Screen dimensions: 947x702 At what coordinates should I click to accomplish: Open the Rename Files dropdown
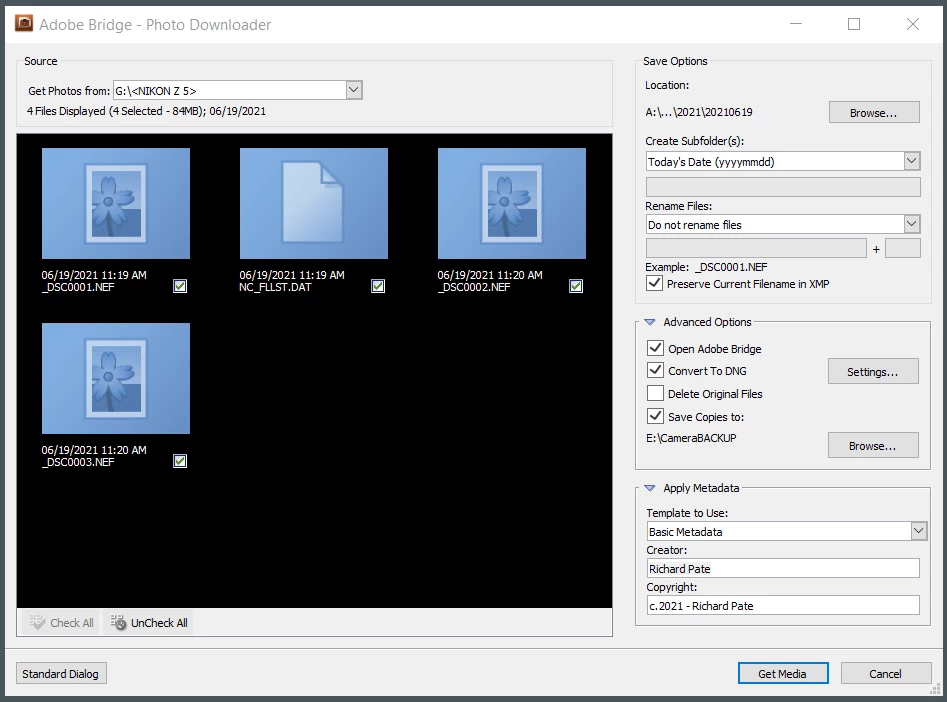pos(912,224)
